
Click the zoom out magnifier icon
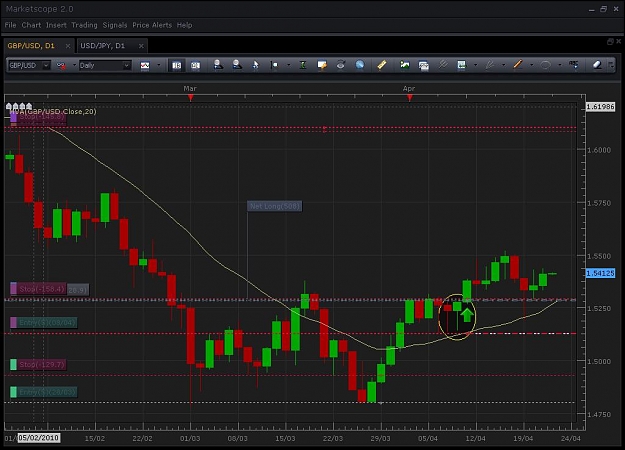[x=237, y=65]
